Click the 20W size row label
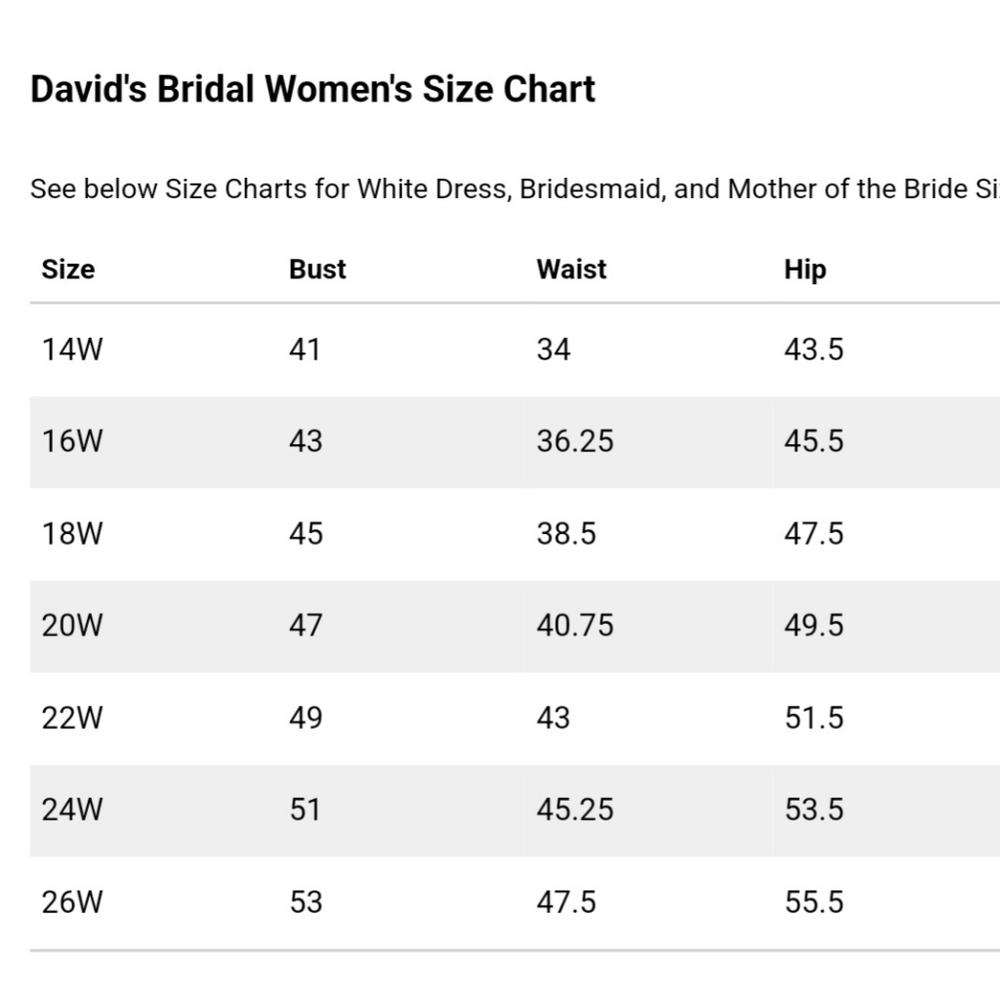The width and height of the screenshot is (1000, 1000). (72, 626)
